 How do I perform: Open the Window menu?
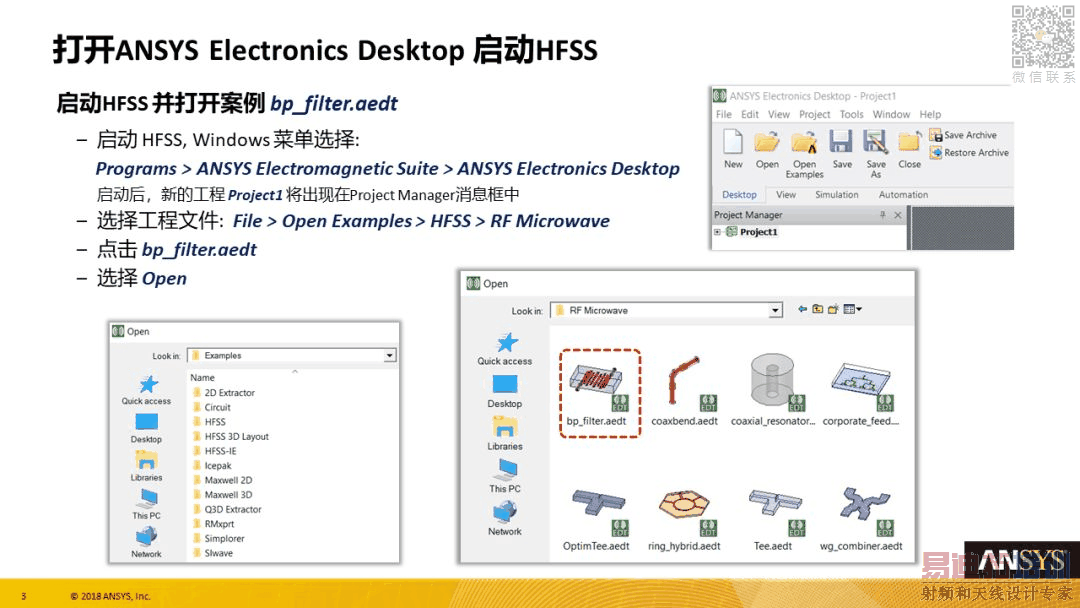click(x=891, y=114)
